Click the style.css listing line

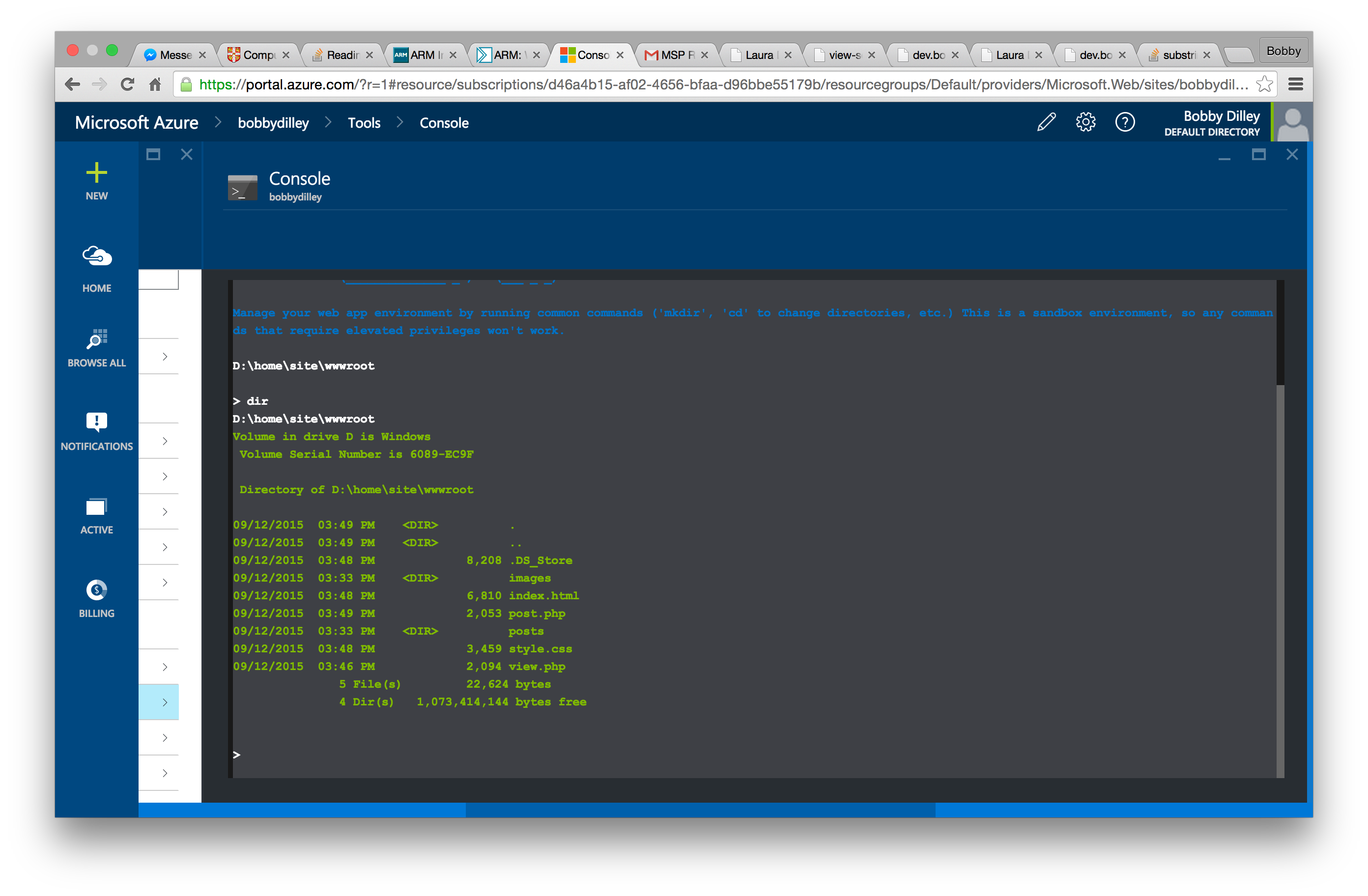pyautogui.click(x=402, y=648)
